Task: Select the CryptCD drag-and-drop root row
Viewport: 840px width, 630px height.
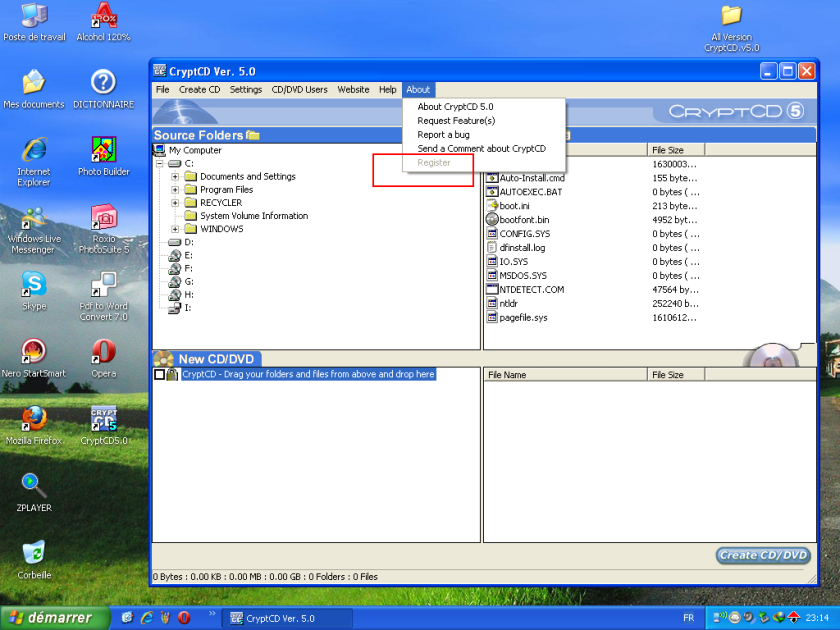Action: [308, 374]
